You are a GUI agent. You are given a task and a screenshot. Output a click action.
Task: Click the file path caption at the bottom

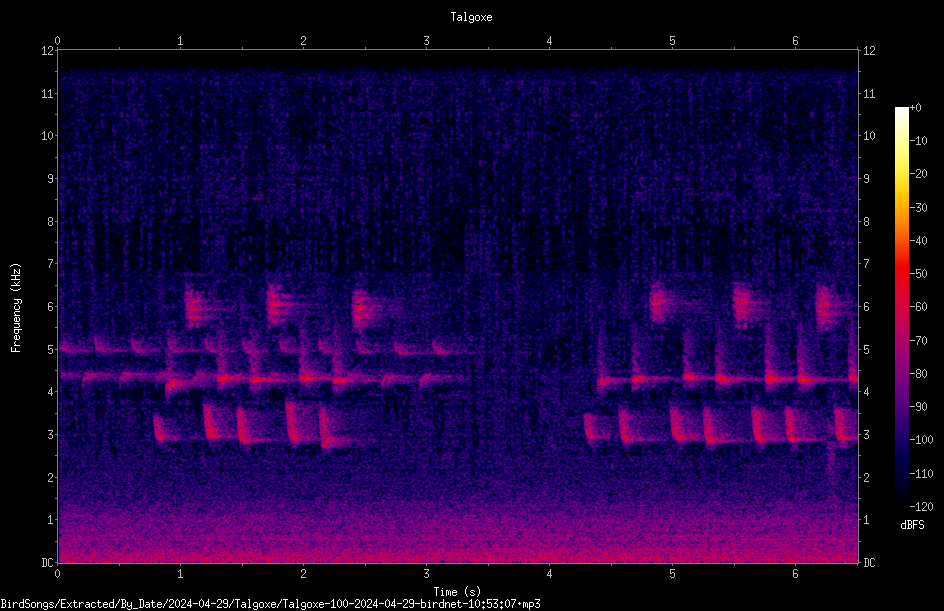coord(270,604)
